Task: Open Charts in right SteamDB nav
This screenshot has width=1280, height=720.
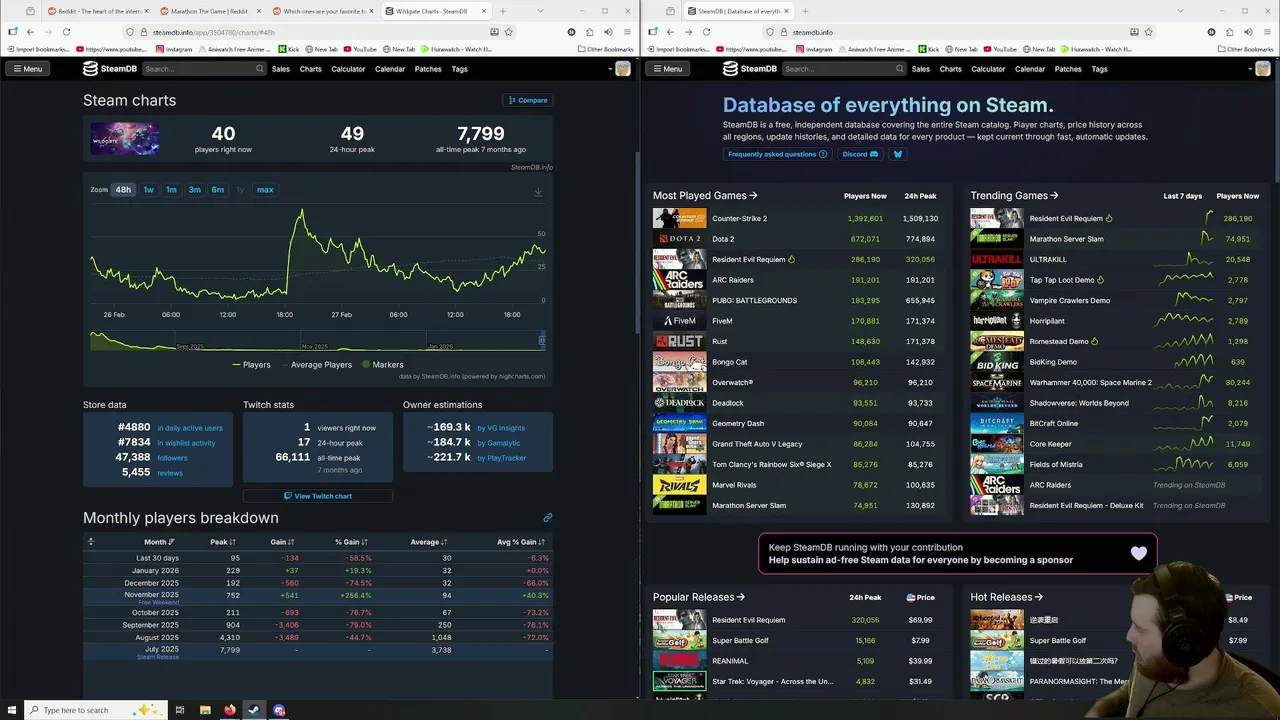Action: point(950,69)
